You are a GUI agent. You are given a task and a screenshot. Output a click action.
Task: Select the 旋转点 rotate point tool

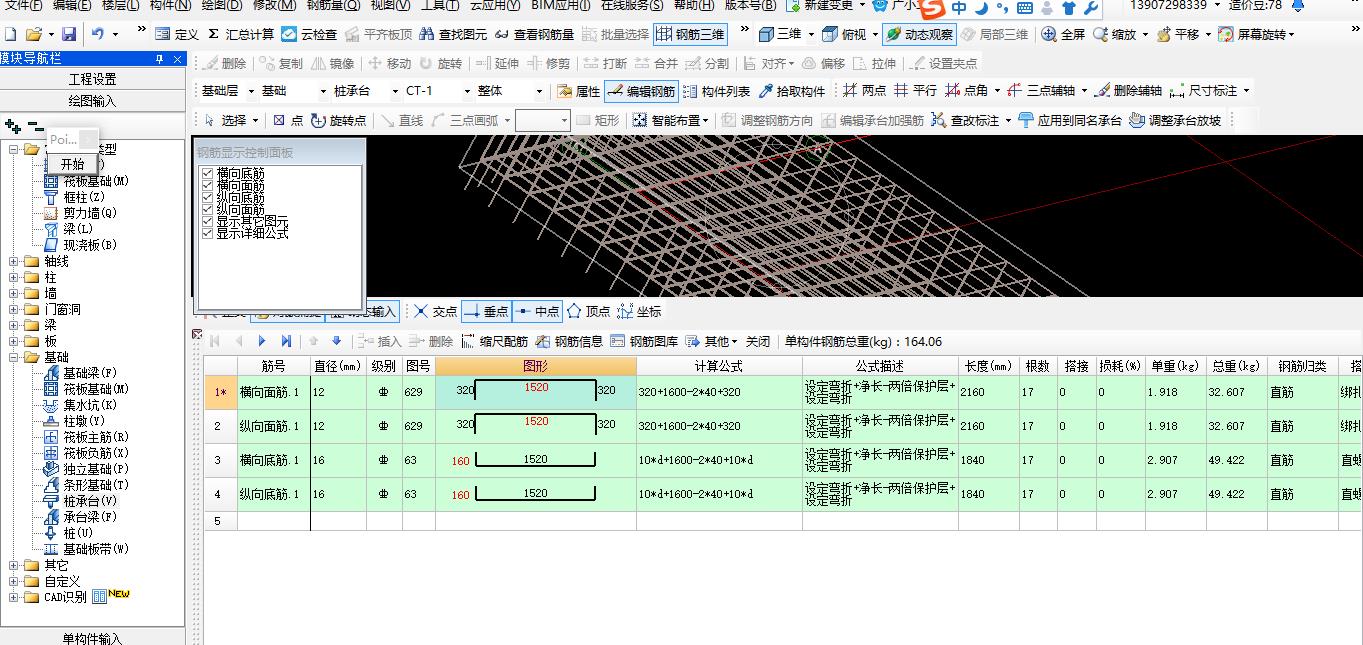tap(338, 120)
